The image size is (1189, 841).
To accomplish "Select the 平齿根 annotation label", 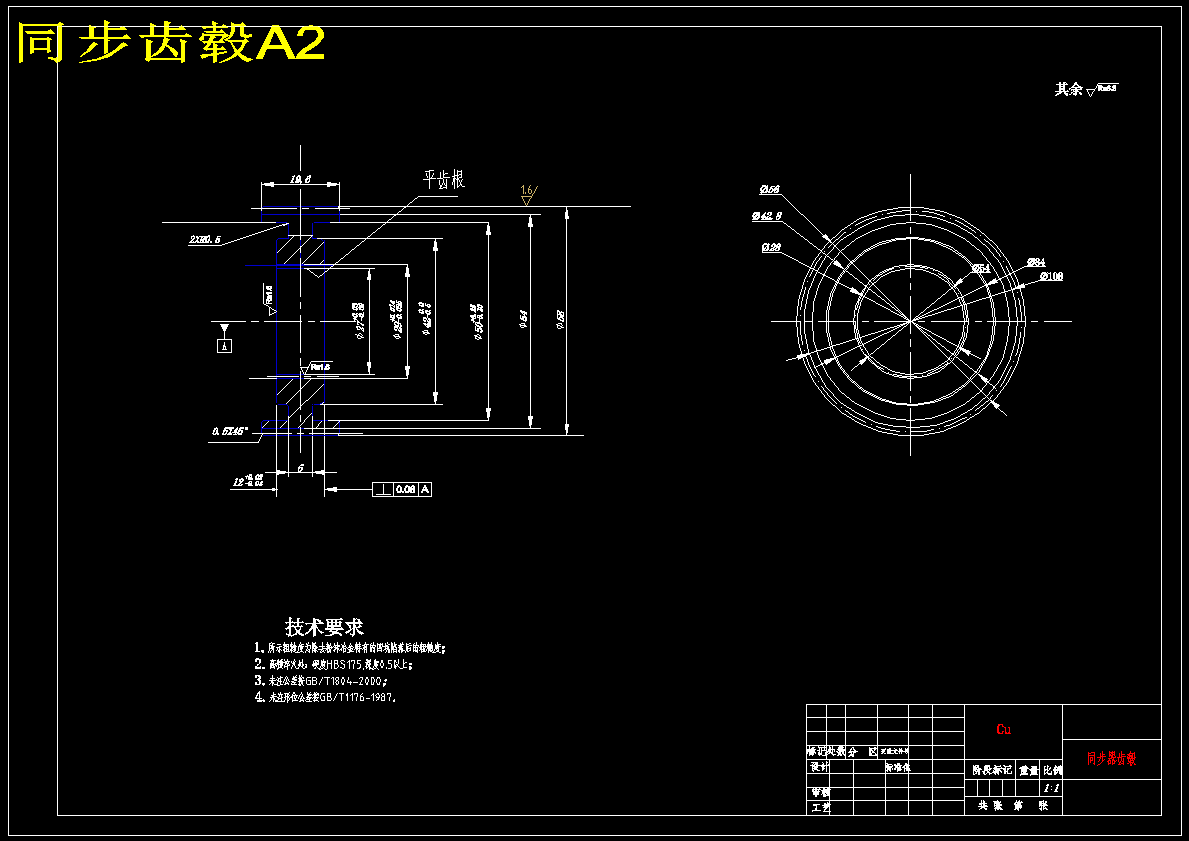I will pyautogui.click(x=444, y=180).
